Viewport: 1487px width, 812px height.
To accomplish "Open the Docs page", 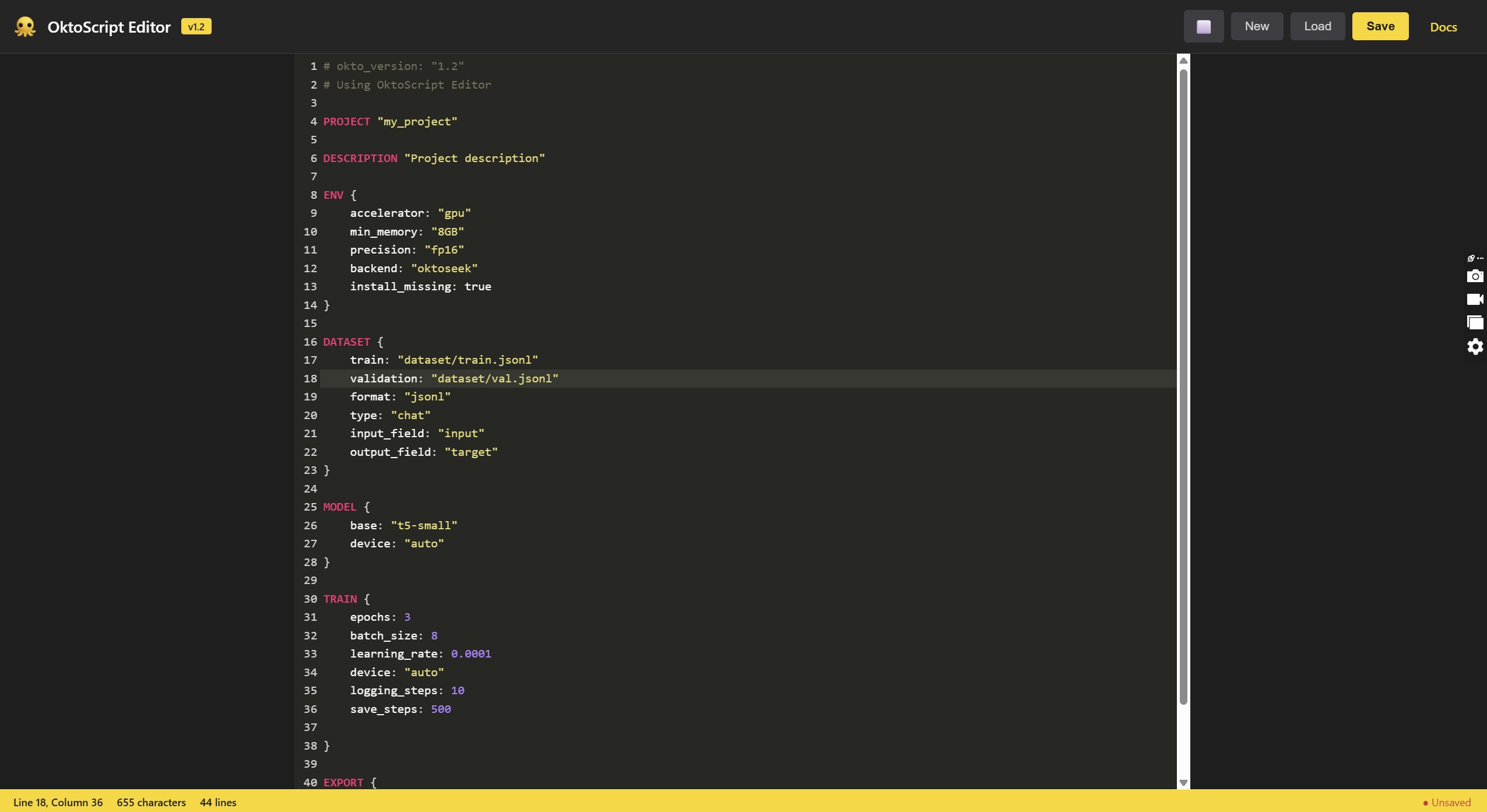I will pyautogui.click(x=1444, y=27).
